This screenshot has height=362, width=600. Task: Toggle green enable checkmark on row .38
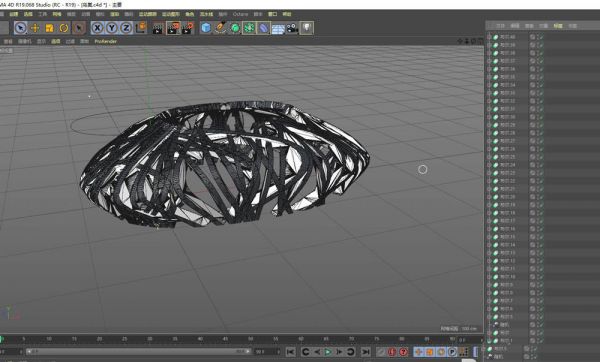[x=540, y=53]
